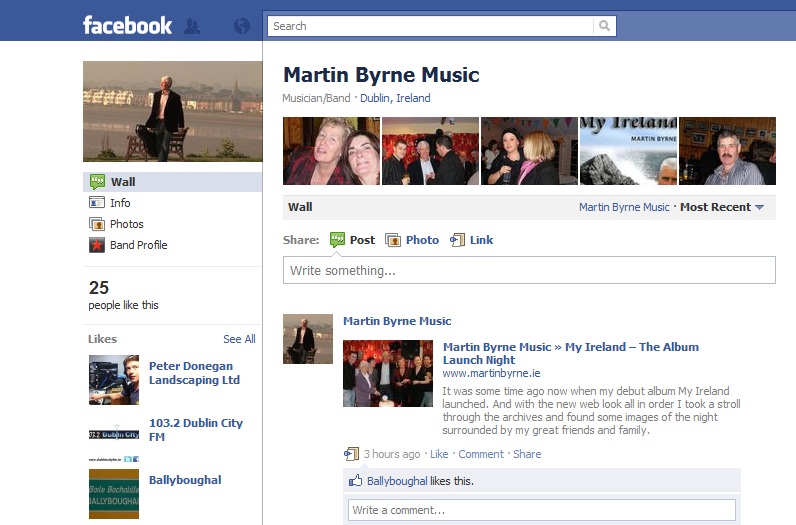Click the 25 people like this count
The height and width of the screenshot is (525, 796).
point(123,295)
